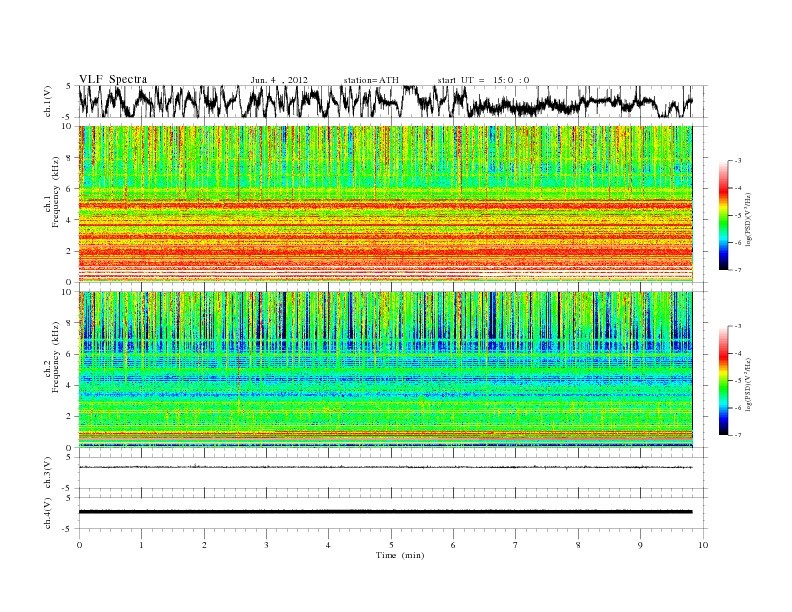Image resolution: width=792 pixels, height=612 pixels.
Task: Click the "-3" label on the ch.1 colorbar
Action: tap(737, 161)
